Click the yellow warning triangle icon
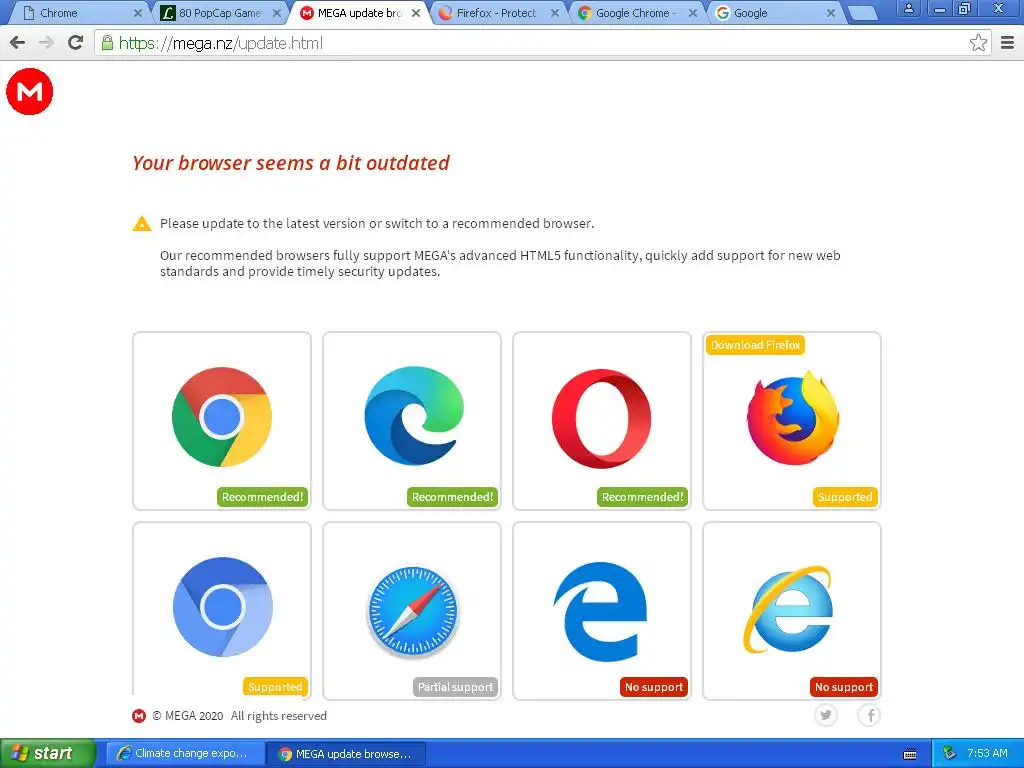1024x768 pixels. coord(142,223)
